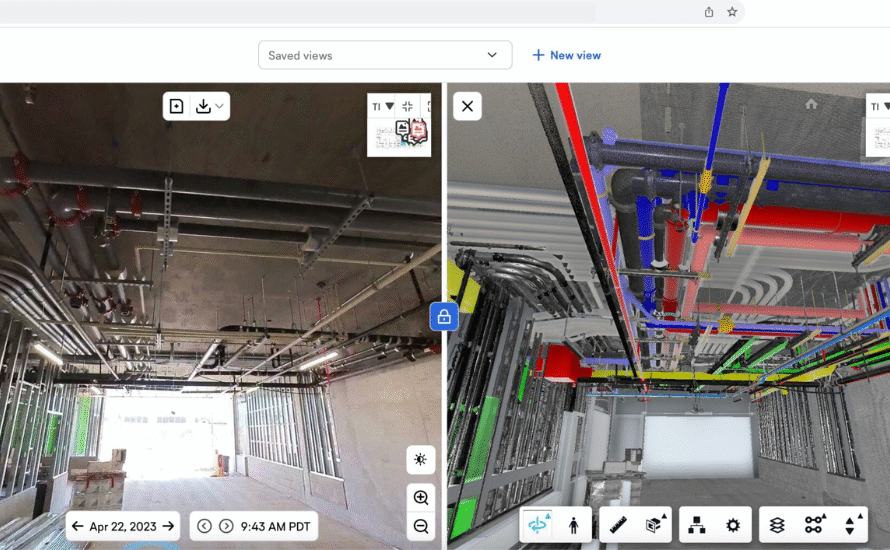The height and width of the screenshot is (550, 890).
Task: Toggle the split-view sync lock
Action: click(x=444, y=317)
